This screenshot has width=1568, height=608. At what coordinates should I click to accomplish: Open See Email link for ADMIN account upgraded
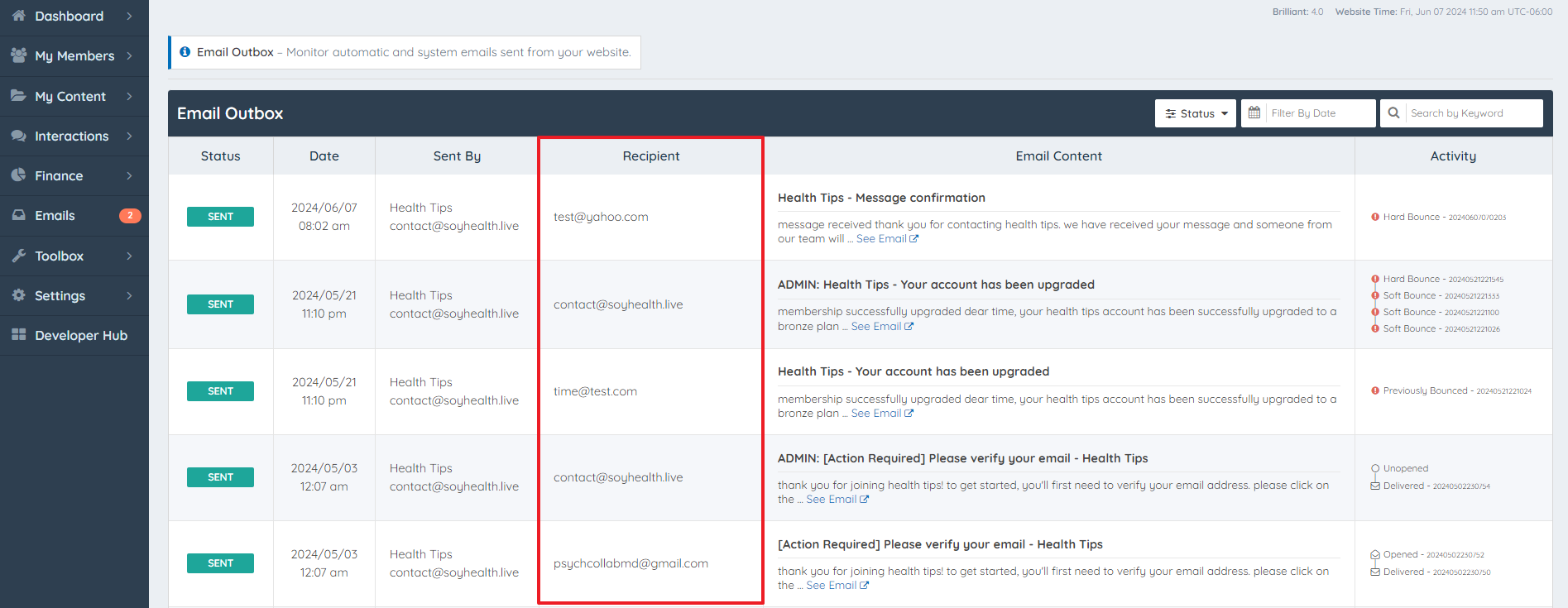tap(882, 326)
